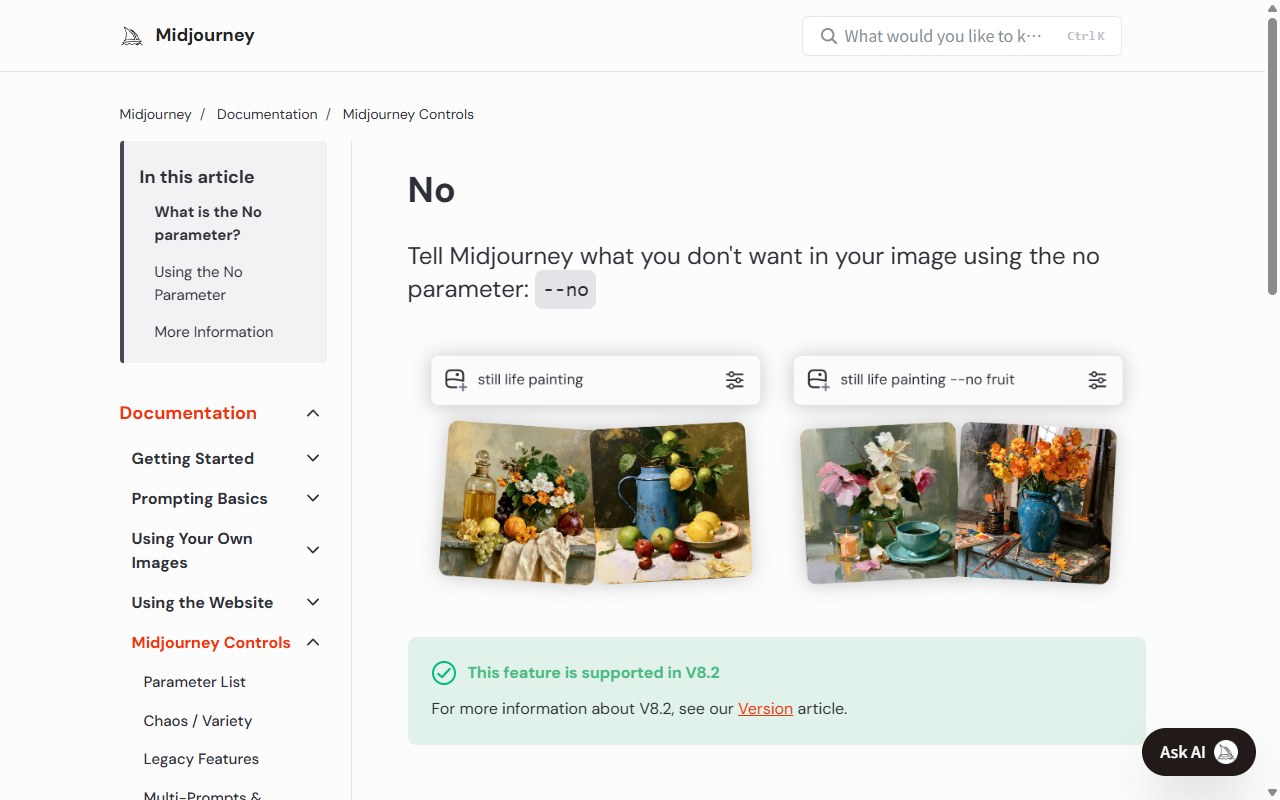Expand the Getting Started chevron
Viewport: 1280px width, 800px height.
pyautogui.click(x=313, y=458)
